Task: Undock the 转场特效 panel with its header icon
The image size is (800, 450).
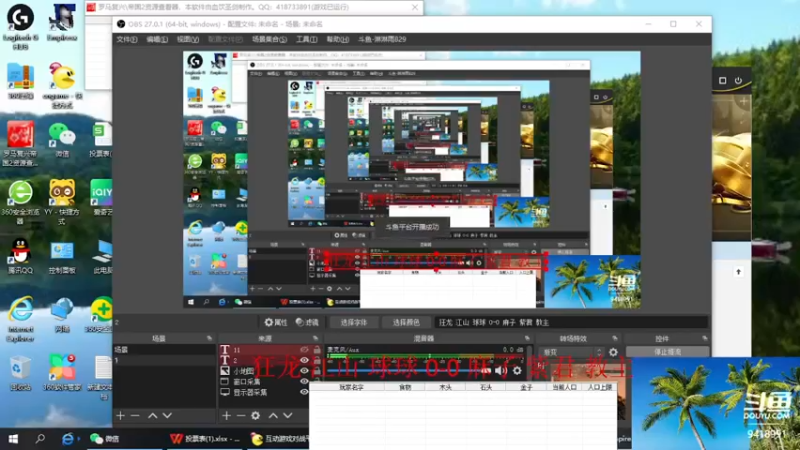Action: 615,338
